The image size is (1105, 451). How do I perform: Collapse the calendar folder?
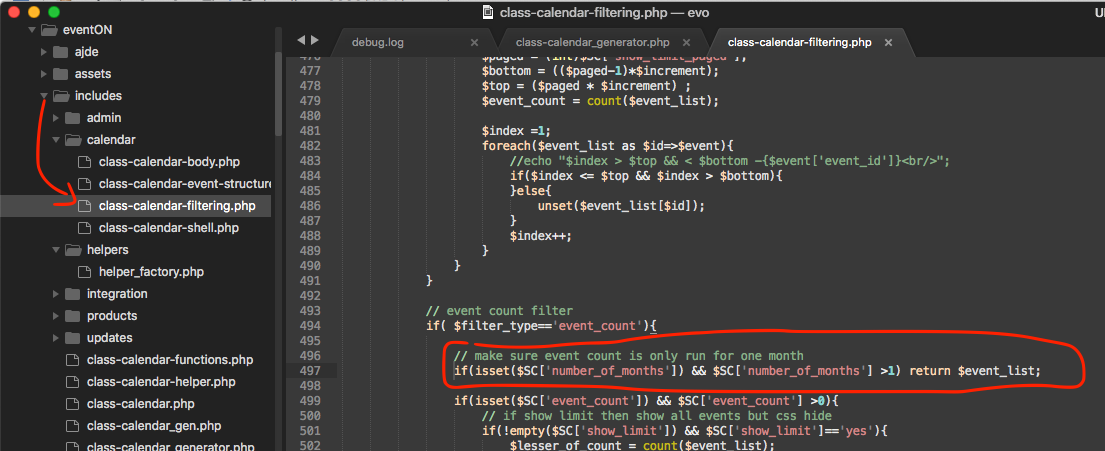click(x=56, y=140)
